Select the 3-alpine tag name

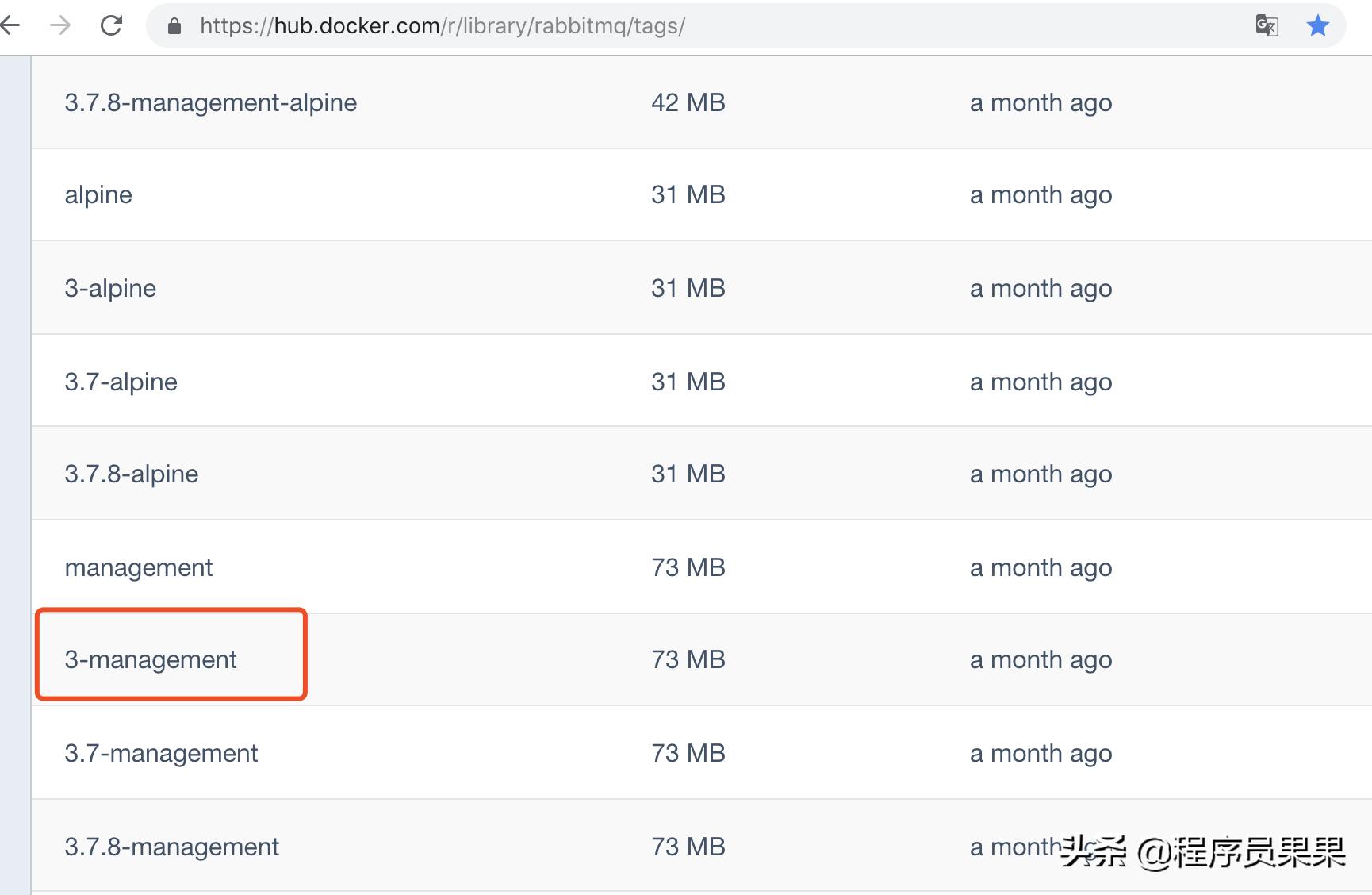pos(110,288)
